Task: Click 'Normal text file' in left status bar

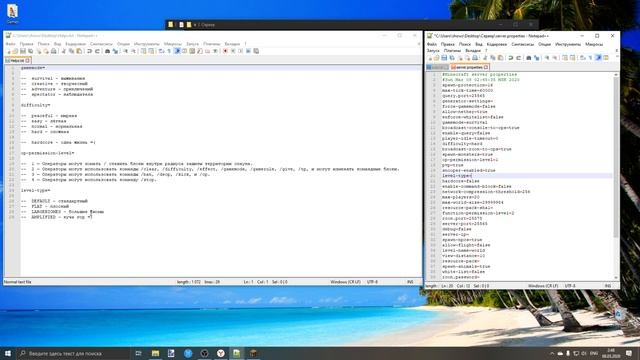Action: [18, 282]
